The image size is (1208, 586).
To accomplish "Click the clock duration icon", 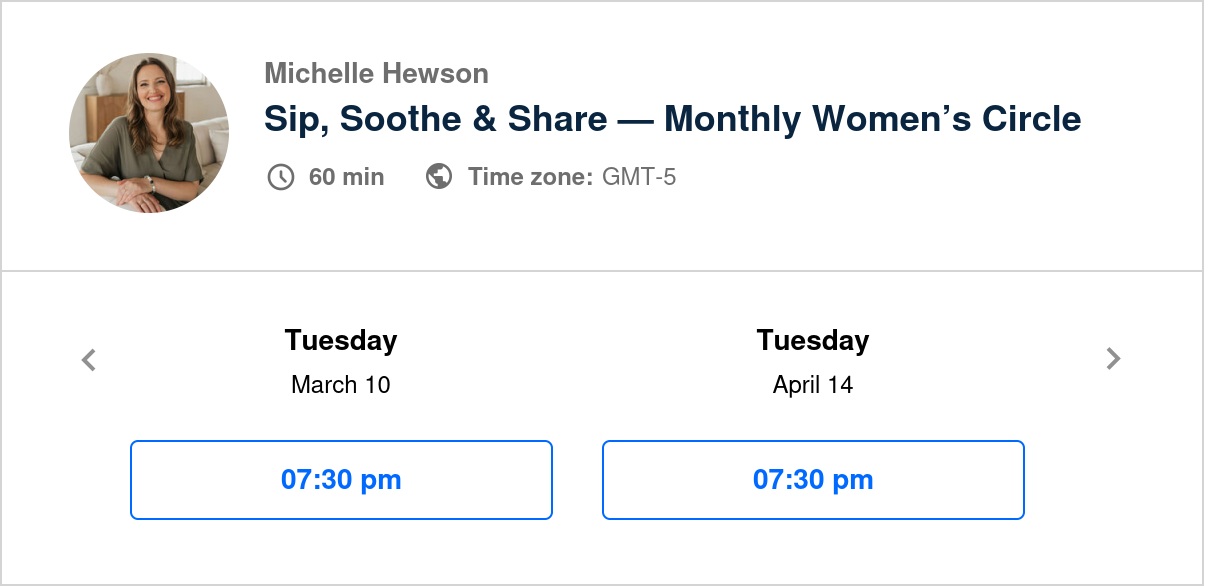I will coord(280,177).
